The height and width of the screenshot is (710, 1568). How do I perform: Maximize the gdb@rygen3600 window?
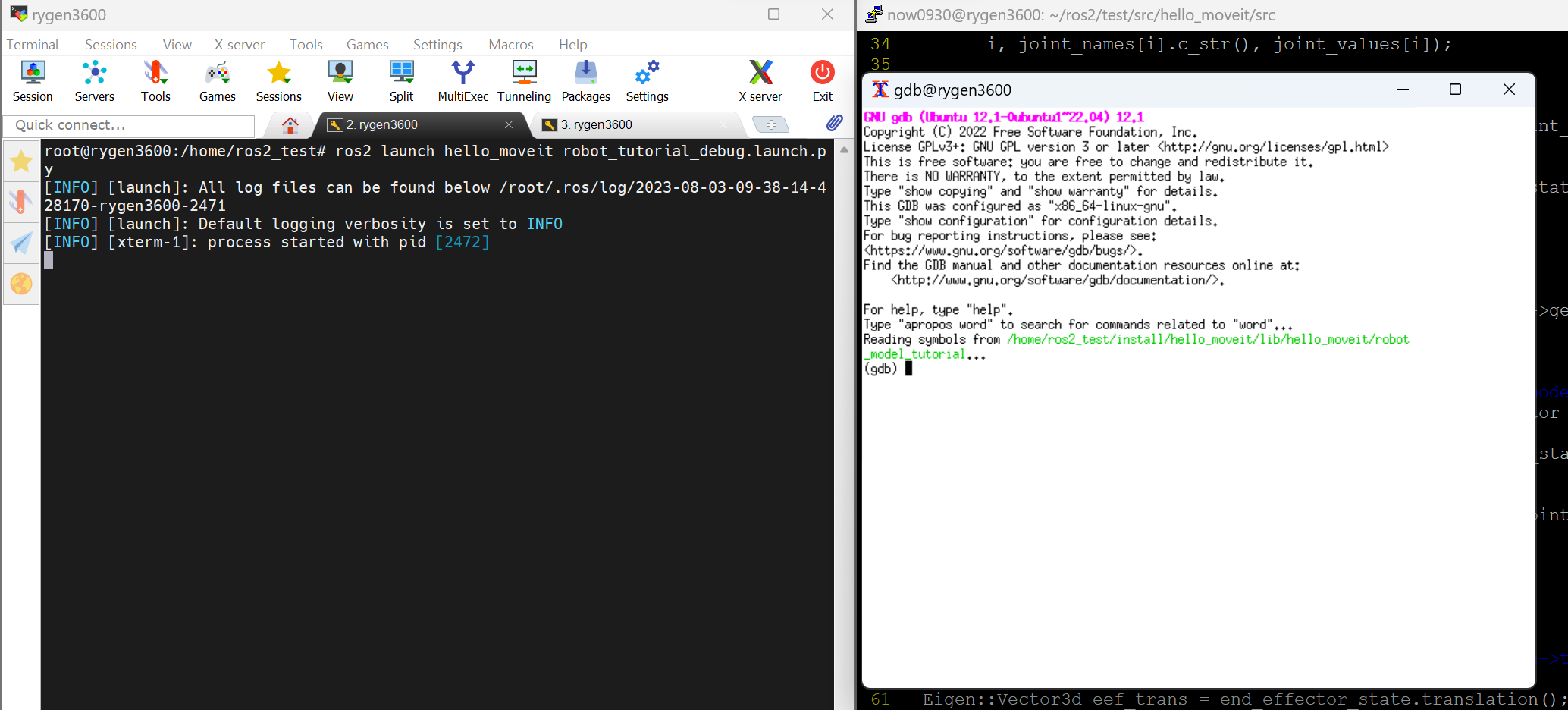pos(1455,90)
